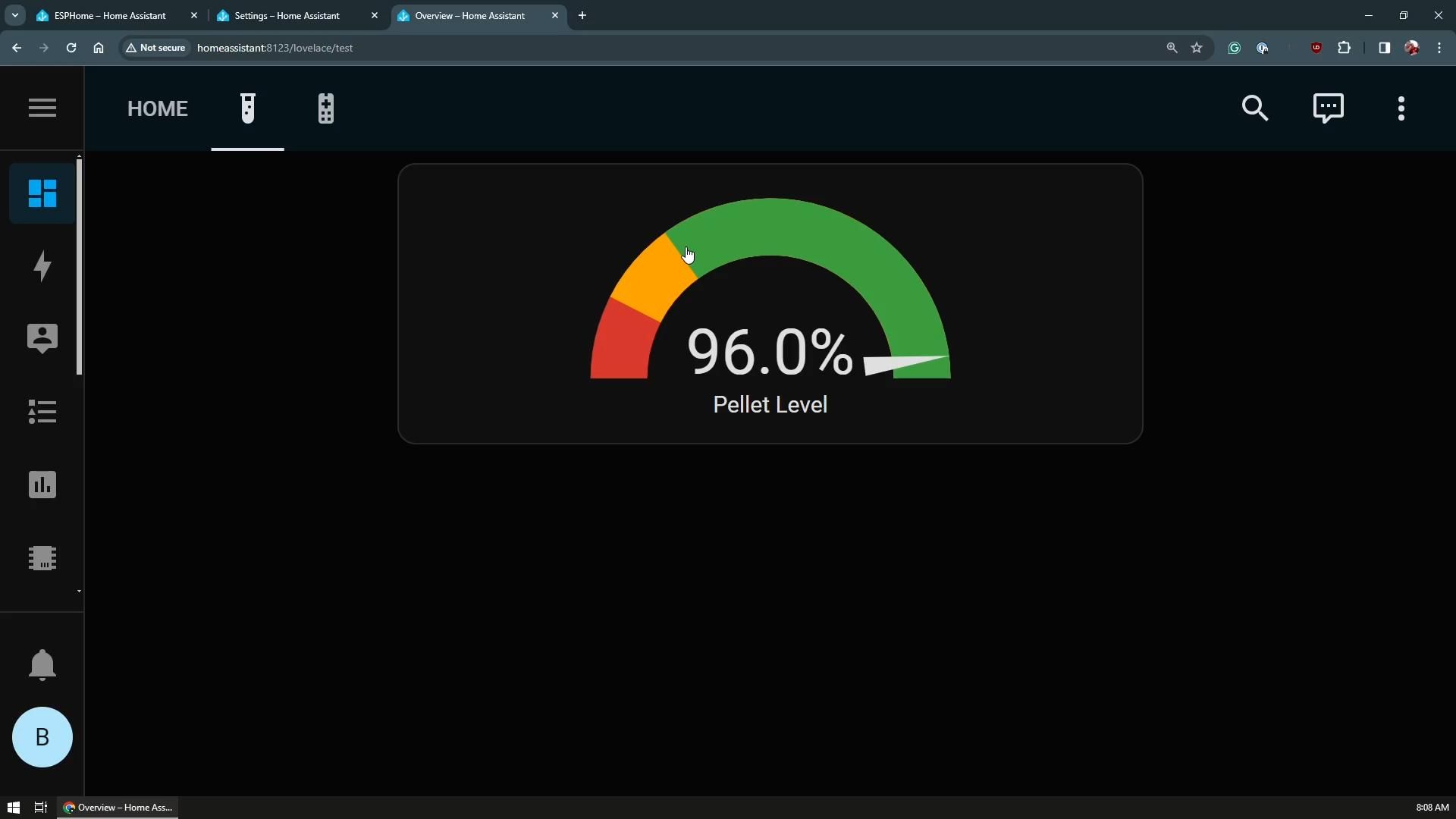Open the ESPHome chip icon in sidebar

pos(42,558)
